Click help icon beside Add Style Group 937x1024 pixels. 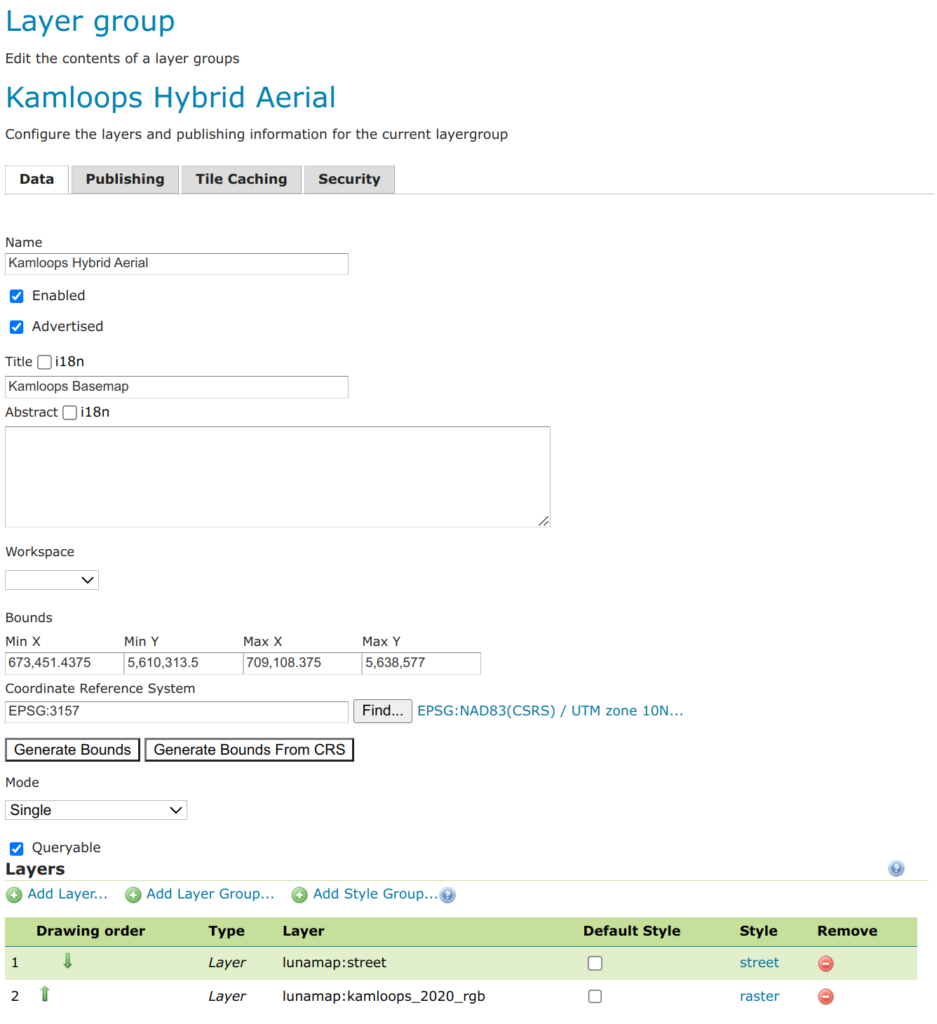448,895
